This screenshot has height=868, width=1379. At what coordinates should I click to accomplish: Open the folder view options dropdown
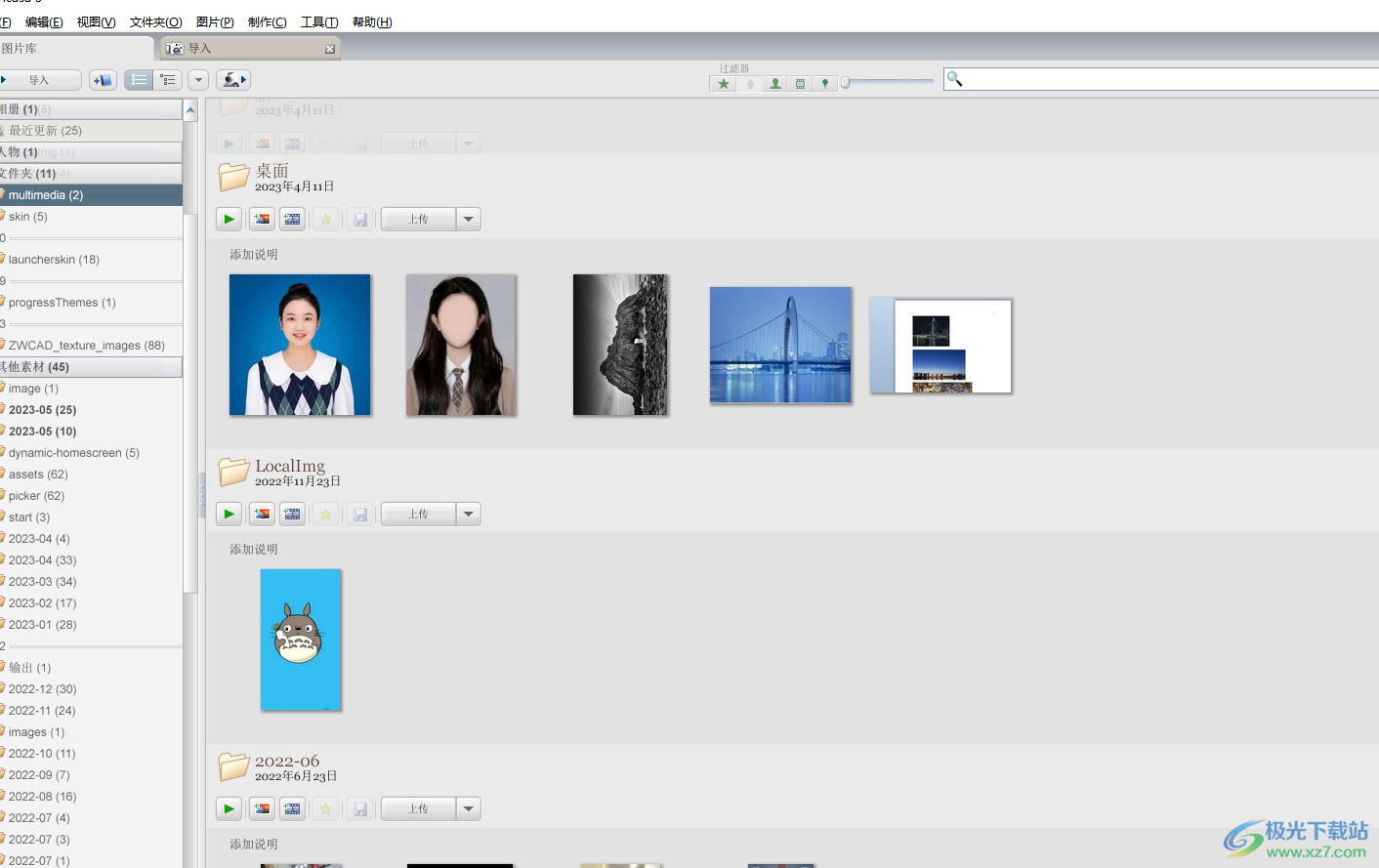(x=198, y=80)
